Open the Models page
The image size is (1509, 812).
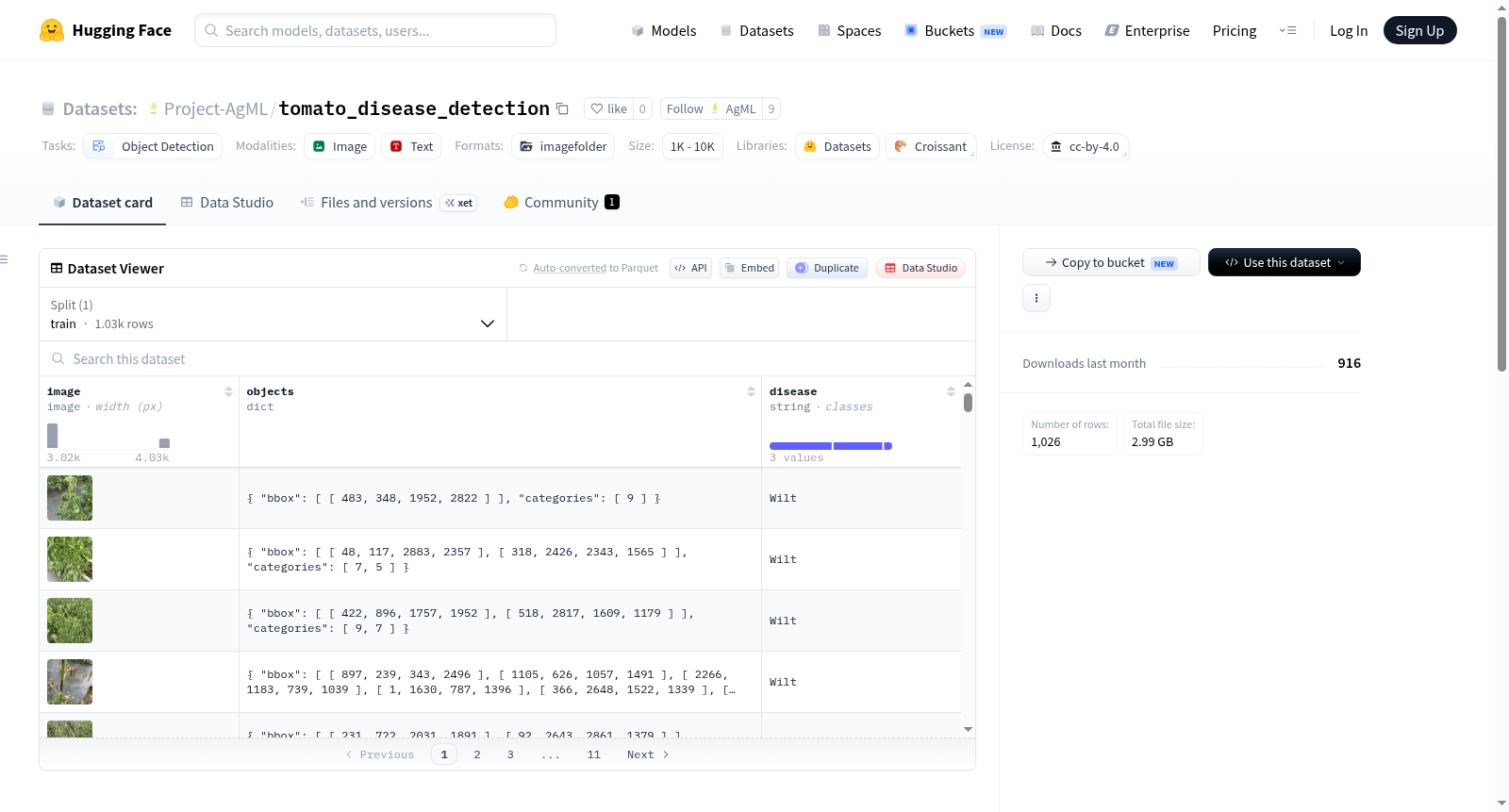pyautogui.click(x=664, y=31)
